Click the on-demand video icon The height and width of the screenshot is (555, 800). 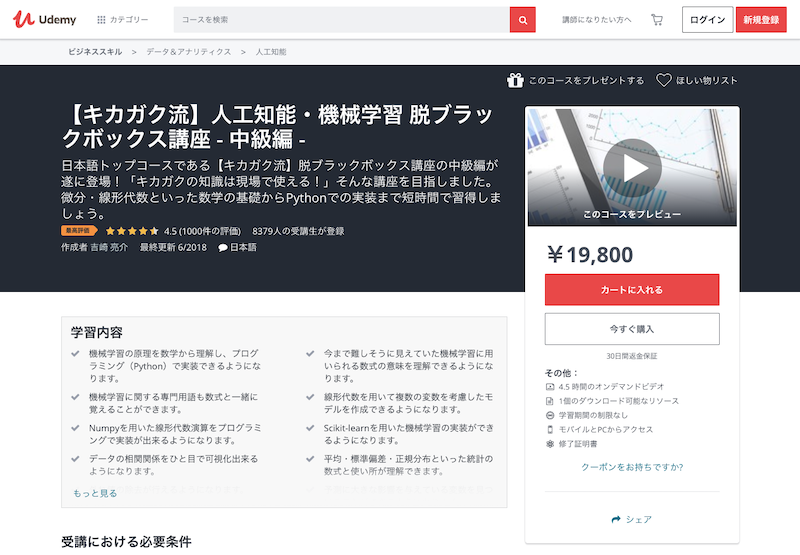550,387
